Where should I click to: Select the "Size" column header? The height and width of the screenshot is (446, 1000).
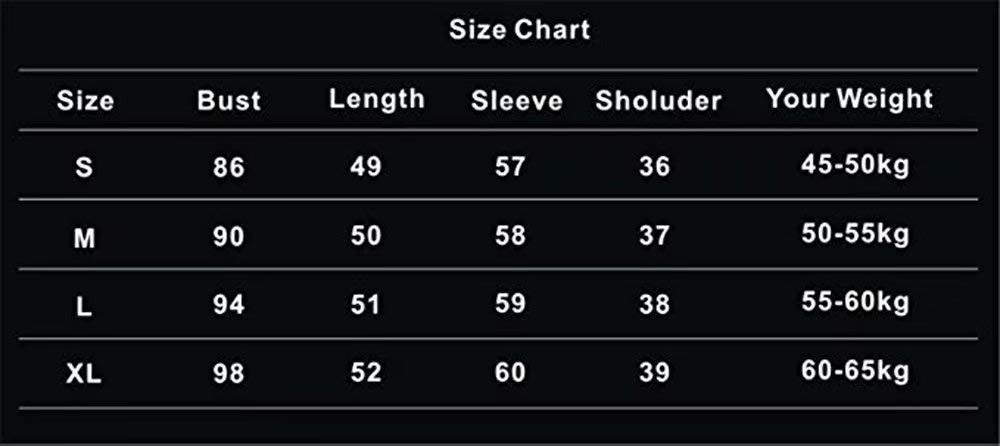point(85,101)
